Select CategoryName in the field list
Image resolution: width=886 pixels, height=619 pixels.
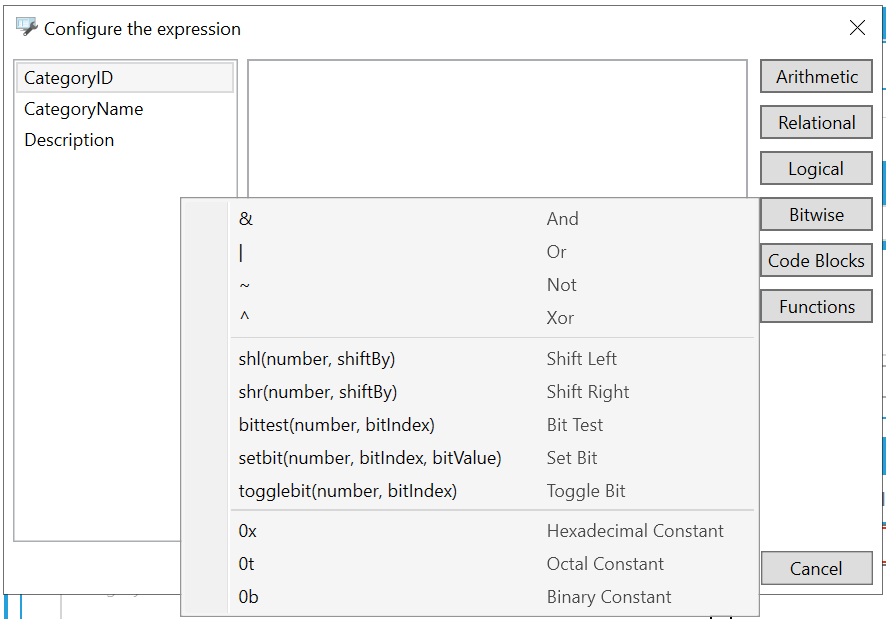tap(84, 109)
